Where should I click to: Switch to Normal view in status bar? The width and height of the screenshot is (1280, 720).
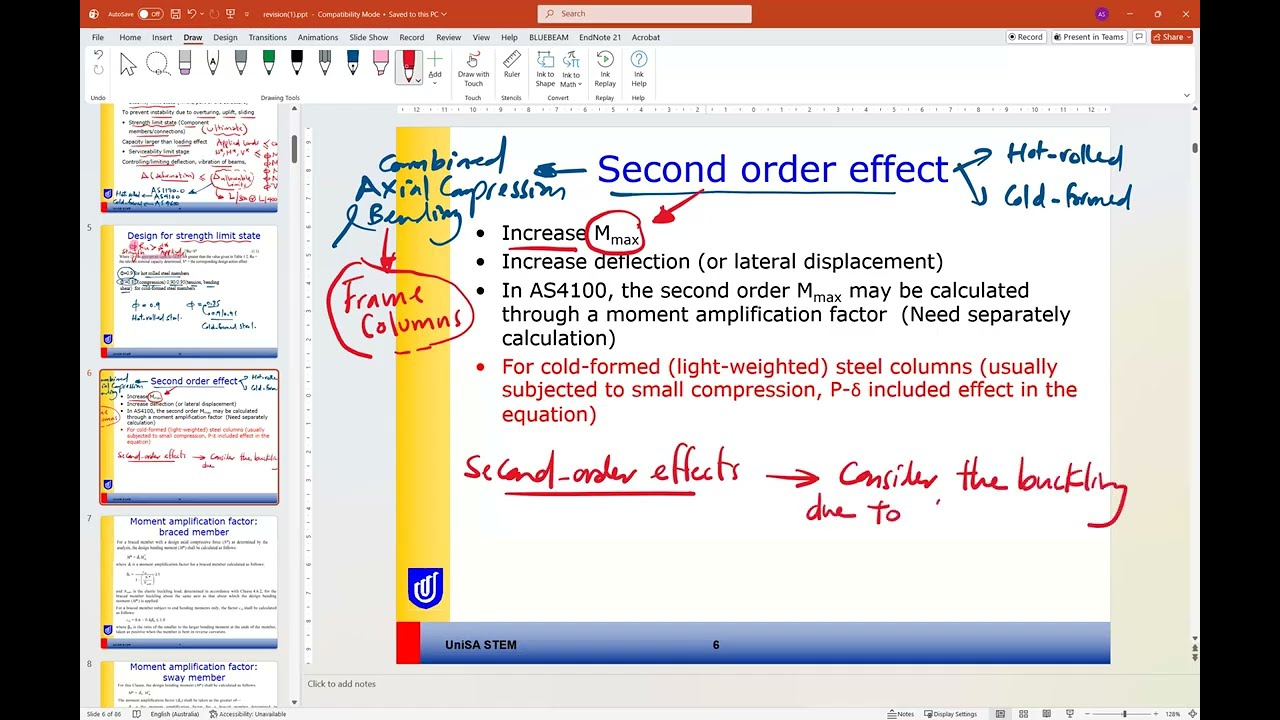[x=999, y=714]
